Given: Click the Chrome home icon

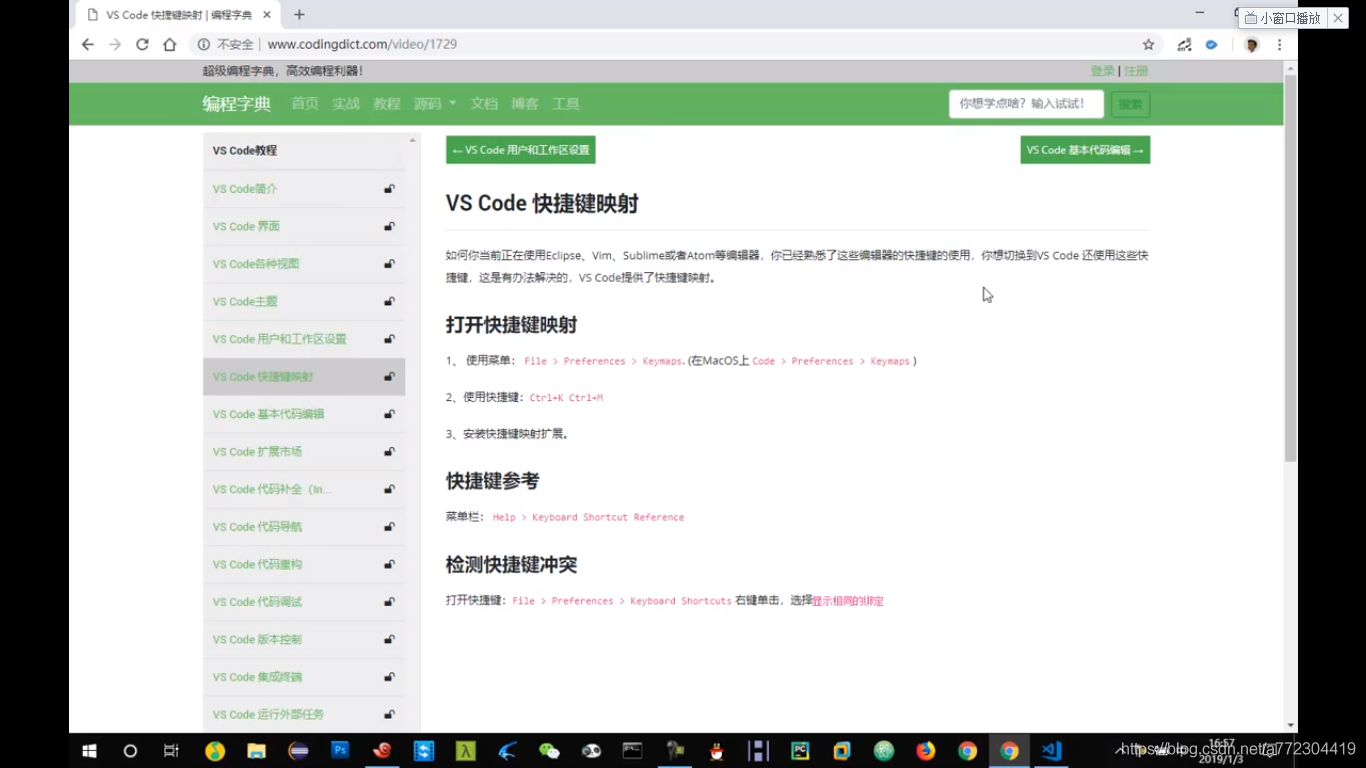Looking at the screenshot, I should click(x=170, y=44).
